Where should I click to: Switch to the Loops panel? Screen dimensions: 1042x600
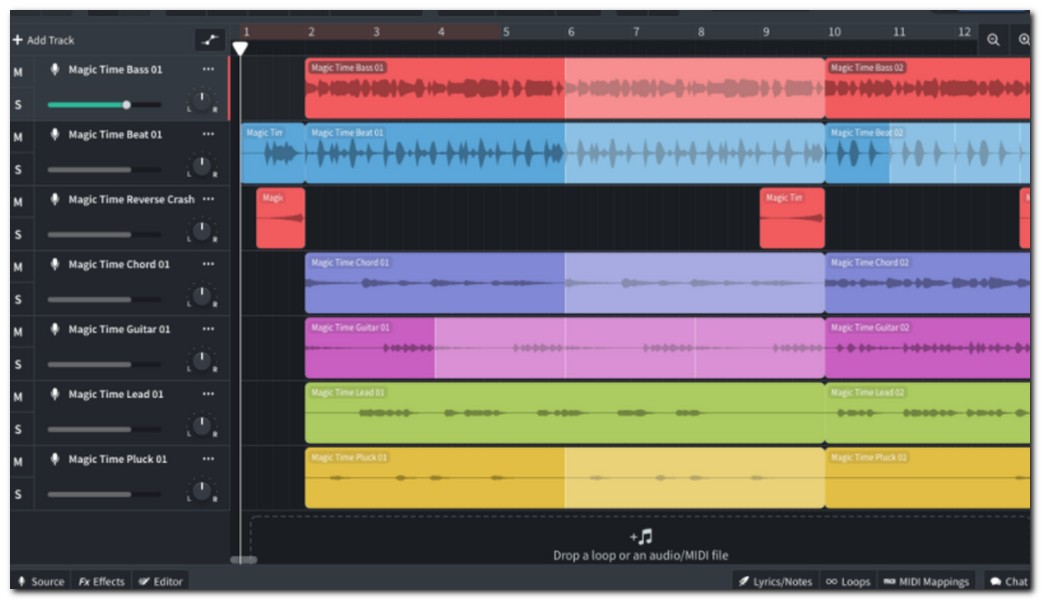click(x=847, y=581)
